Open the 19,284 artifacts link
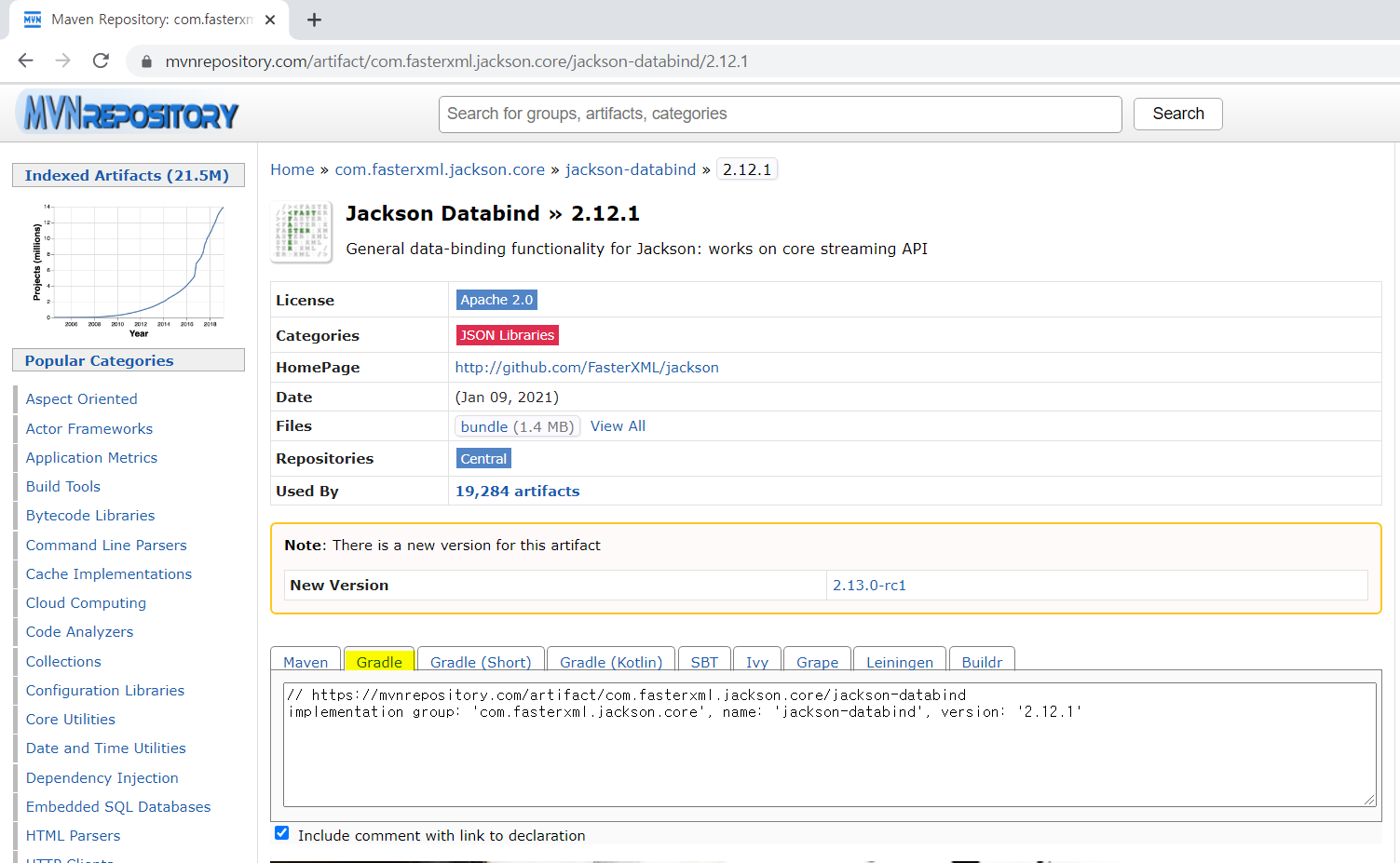Image resolution: width=1400 pixels, height=863 pixels. click(x=517, y=491)
